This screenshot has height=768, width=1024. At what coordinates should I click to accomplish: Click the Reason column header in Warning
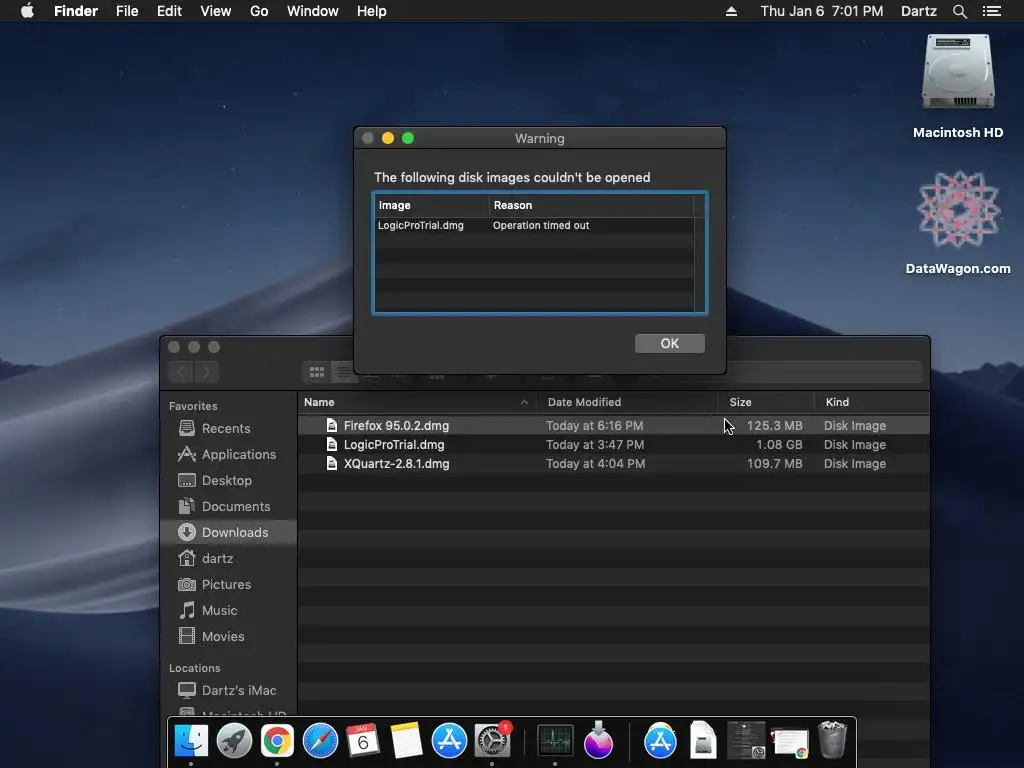tap(591, 205)
